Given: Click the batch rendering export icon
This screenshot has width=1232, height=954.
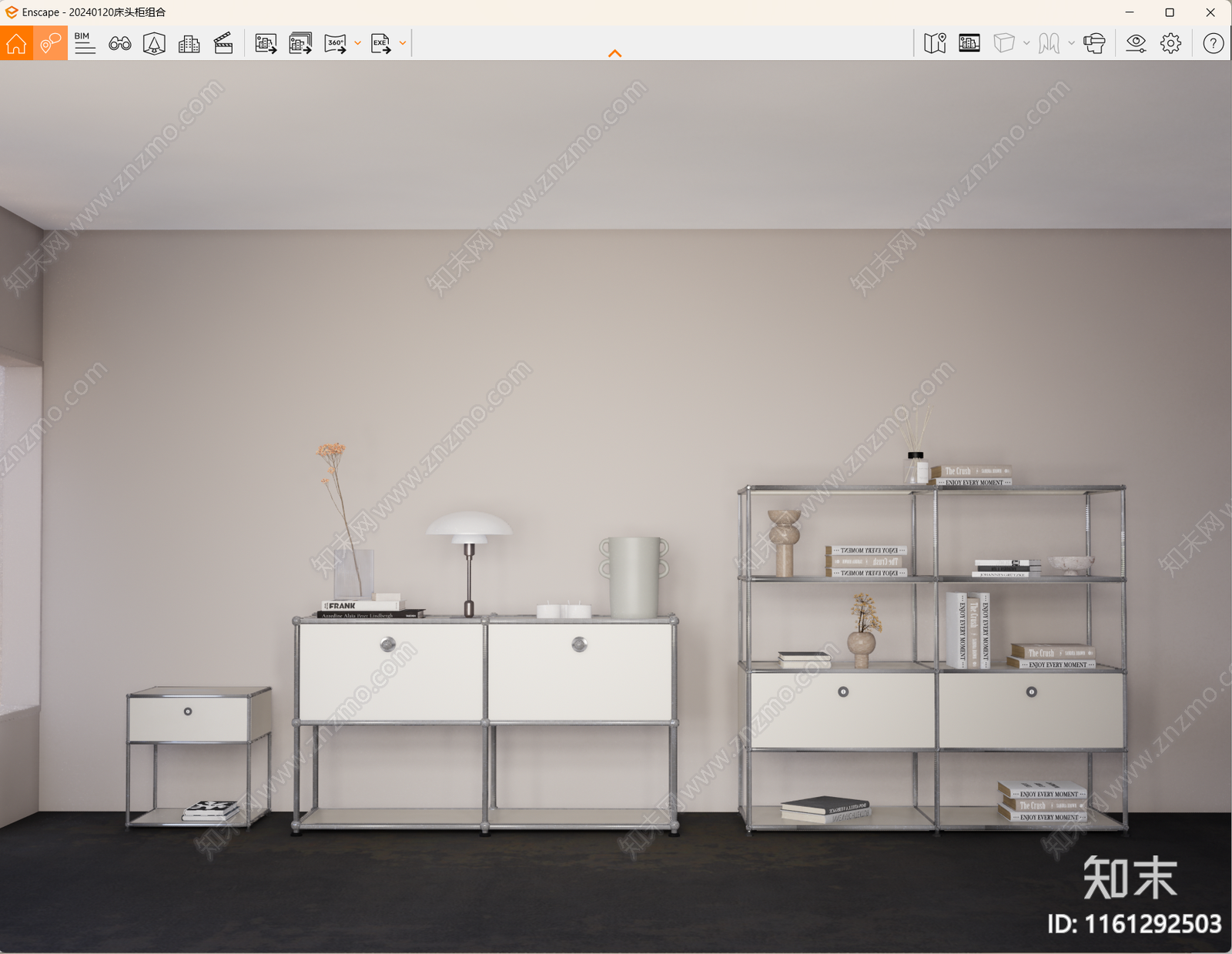Looking at the screenshot, I should click(300, 43).
